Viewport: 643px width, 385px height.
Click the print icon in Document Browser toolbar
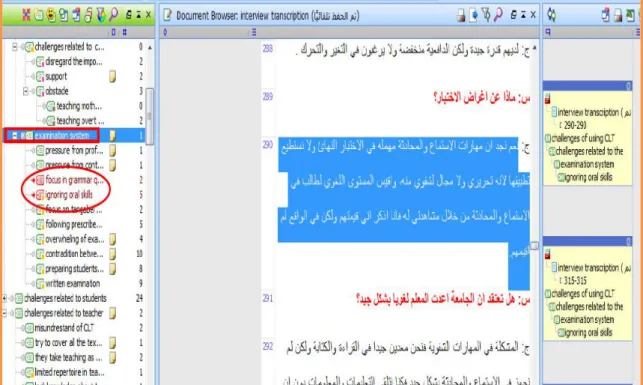(x=461, y=16)
